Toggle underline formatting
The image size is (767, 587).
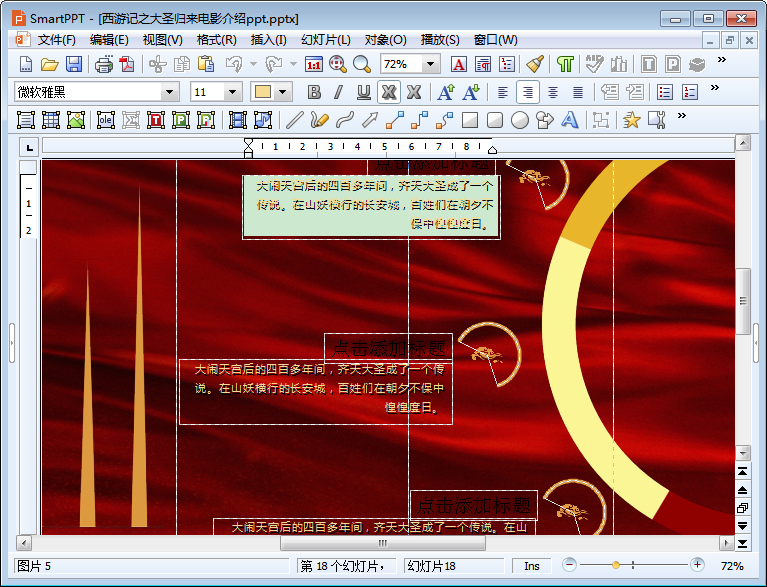click(363, 92)
